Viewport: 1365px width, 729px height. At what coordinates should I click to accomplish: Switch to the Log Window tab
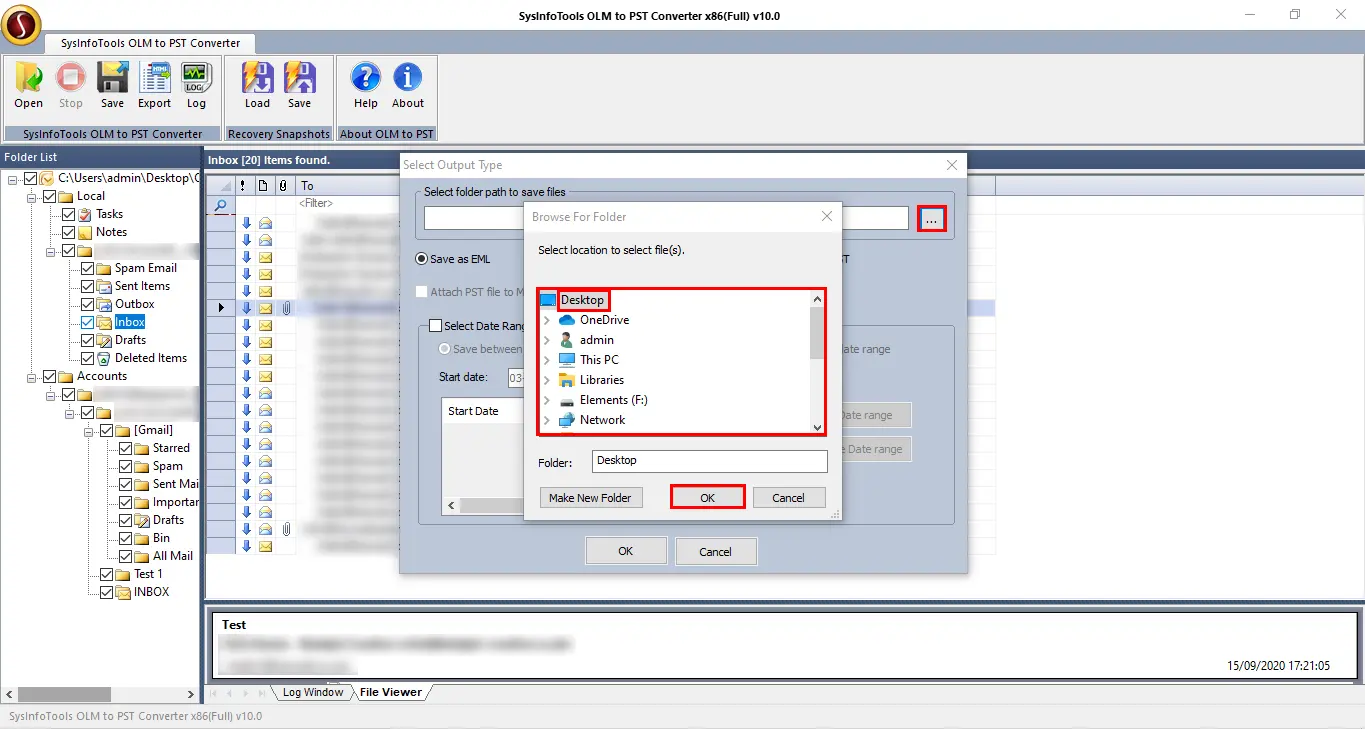pyautogui.click(x=312, y=692)
